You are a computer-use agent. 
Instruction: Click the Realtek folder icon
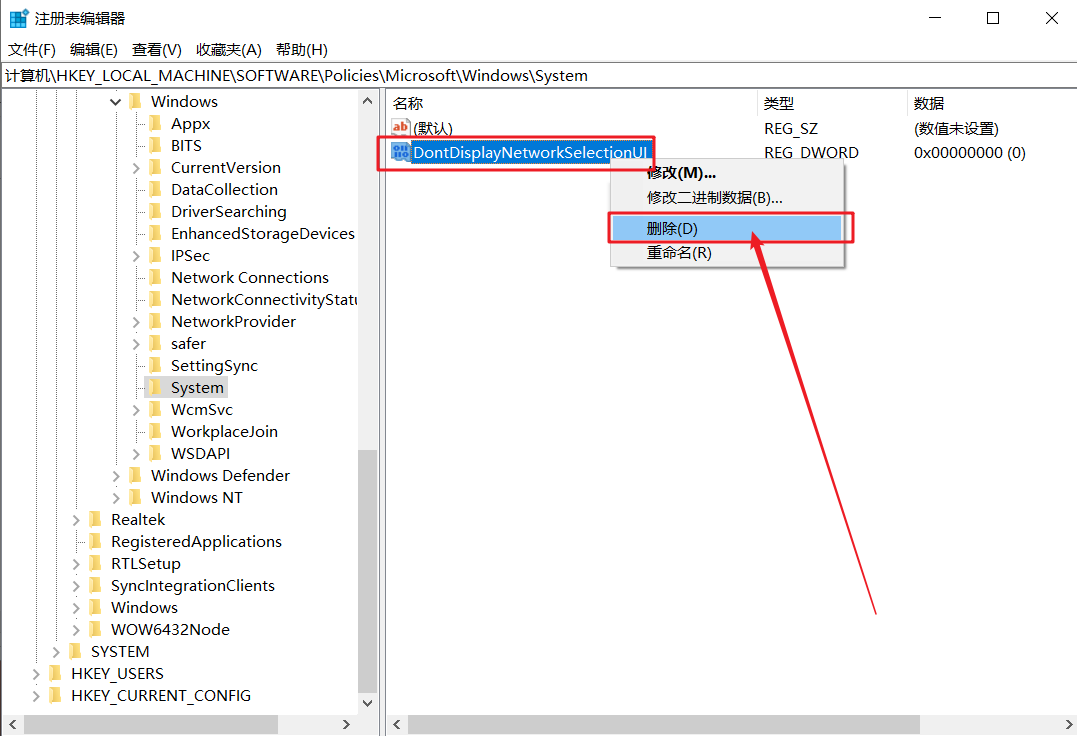tap(95, 520)
